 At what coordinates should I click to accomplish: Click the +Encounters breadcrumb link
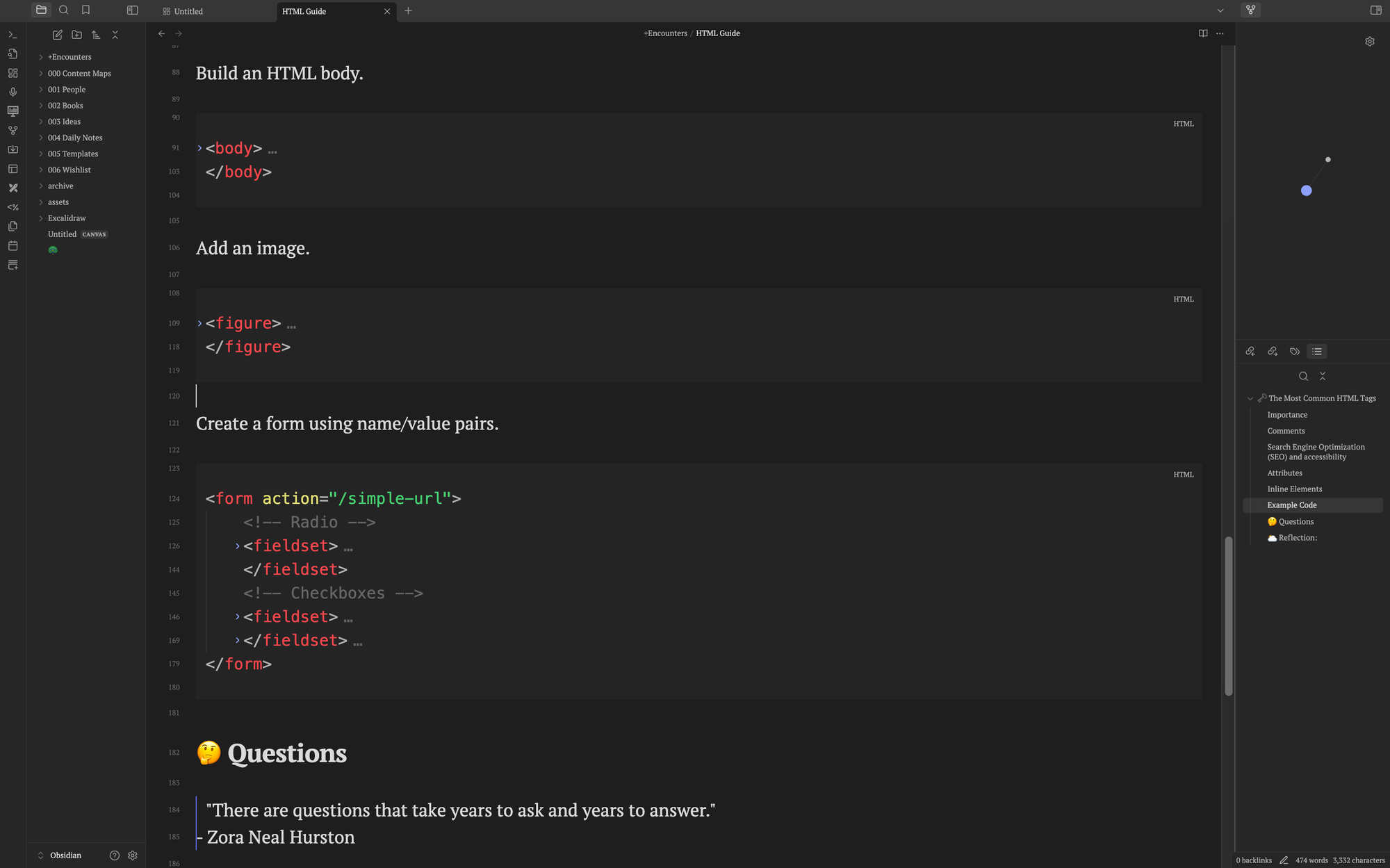[x=665, y=33]
